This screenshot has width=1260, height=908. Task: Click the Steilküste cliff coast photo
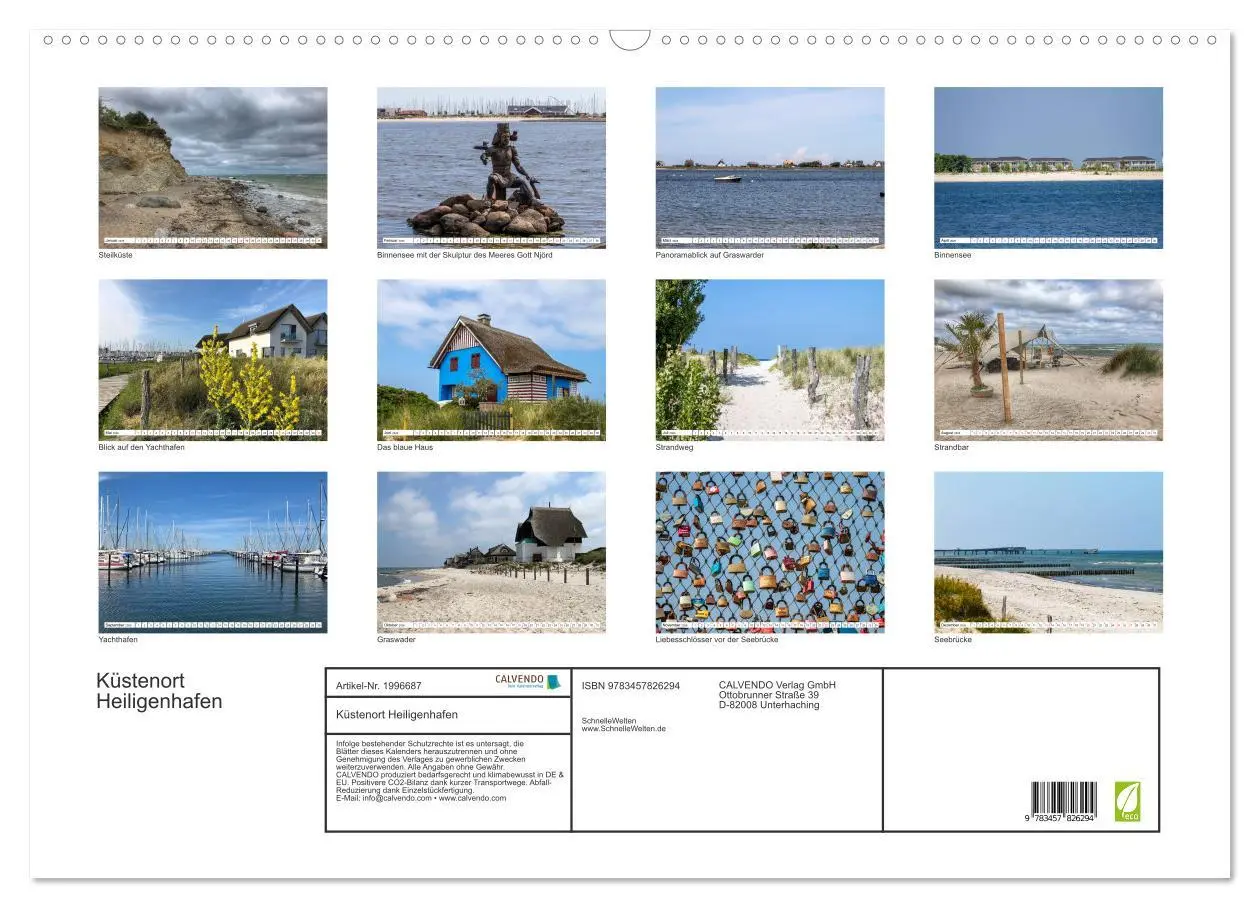pos(212,167)
